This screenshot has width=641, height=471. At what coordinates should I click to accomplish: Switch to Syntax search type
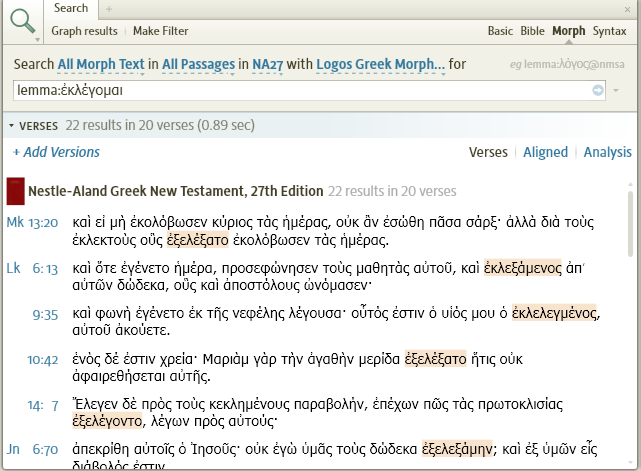[610, 31]
